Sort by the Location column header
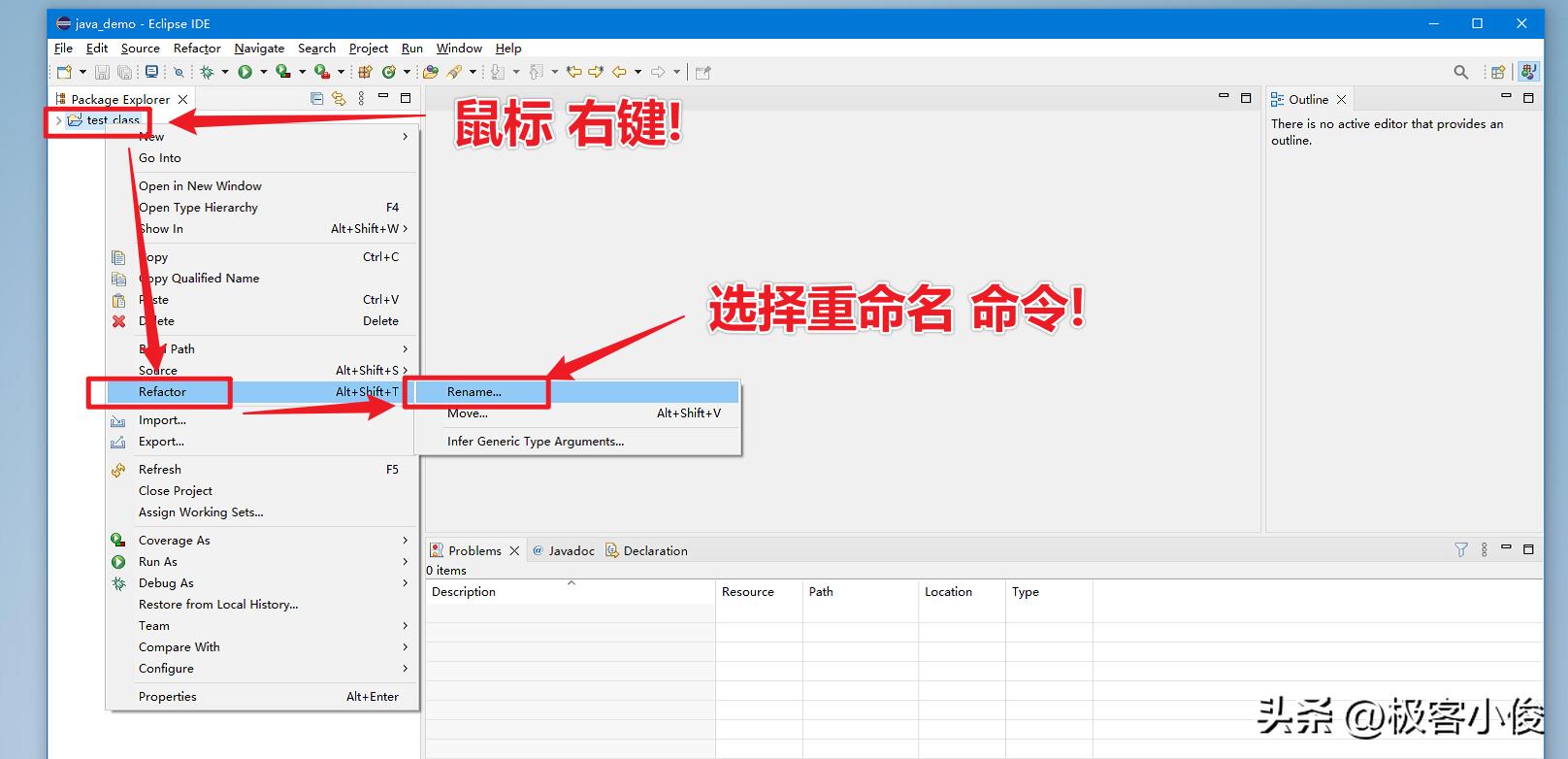This screenshot has height=759, width=1568. (x=962, y=592)
